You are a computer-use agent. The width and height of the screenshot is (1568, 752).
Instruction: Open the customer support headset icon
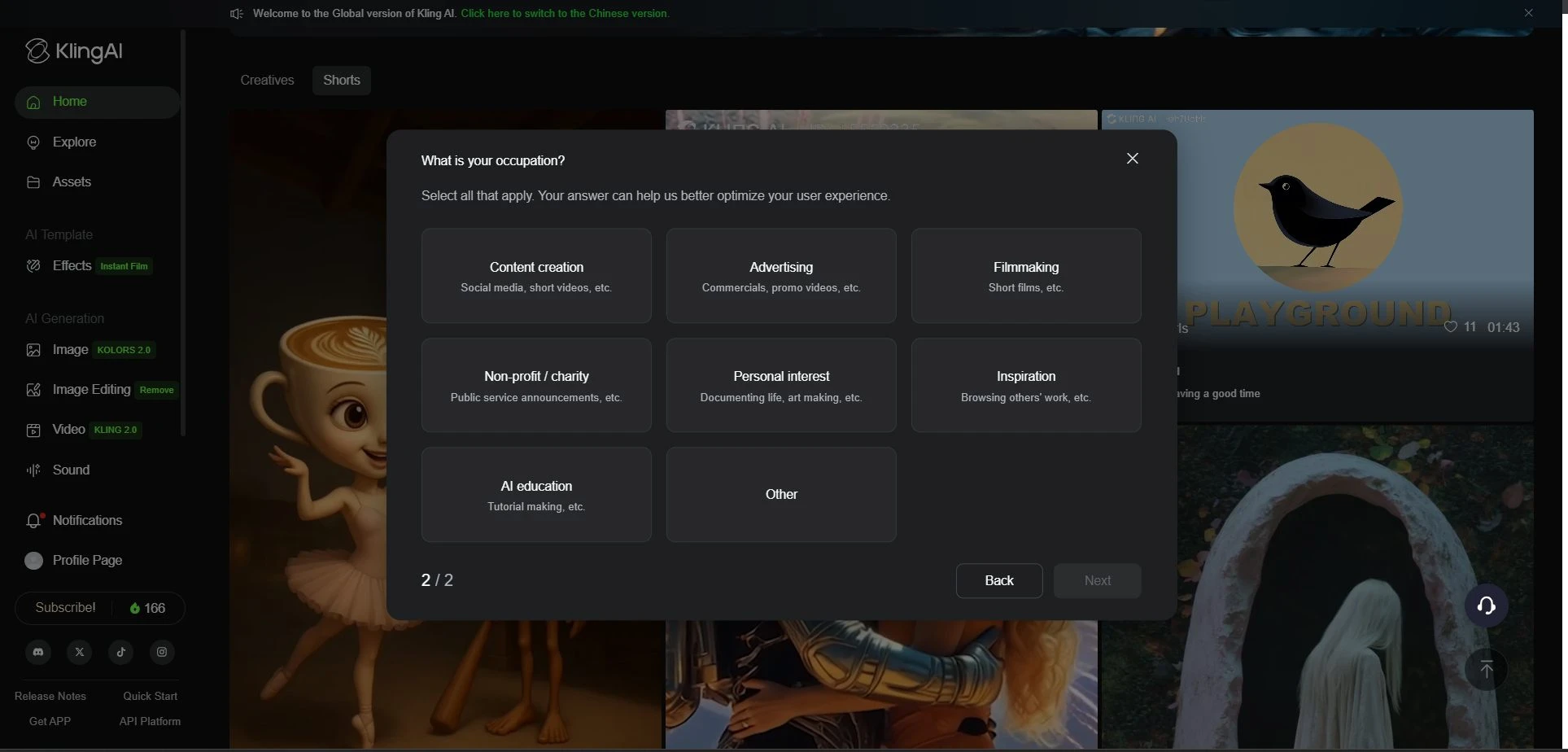coord(1486,606)
